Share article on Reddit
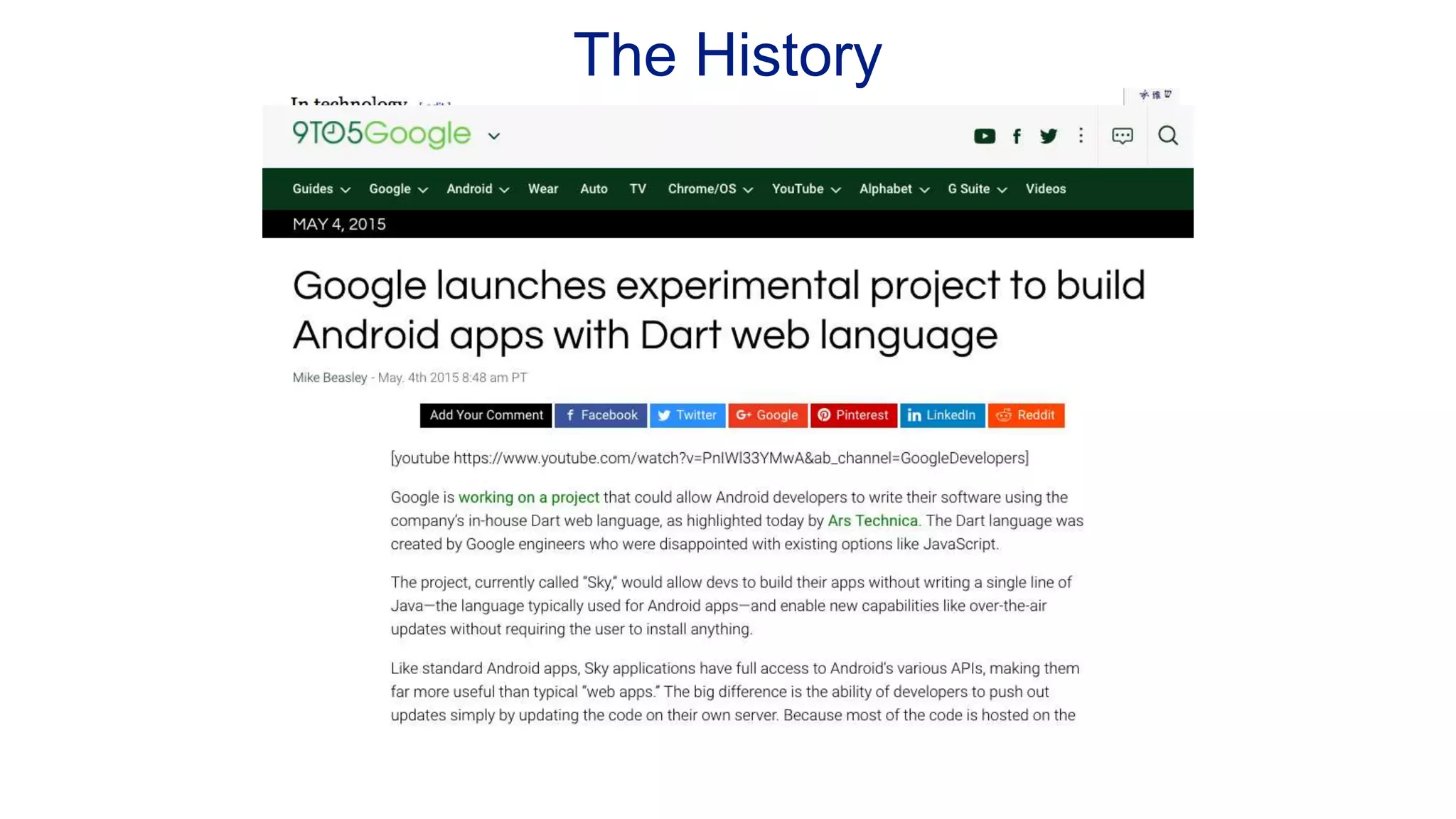 (x=1026, y=415)
